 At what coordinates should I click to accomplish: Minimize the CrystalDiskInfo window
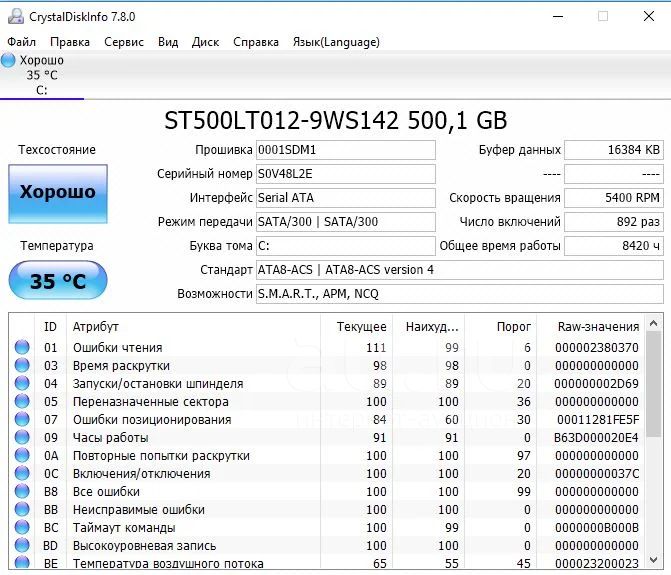(x=558, y=17)
